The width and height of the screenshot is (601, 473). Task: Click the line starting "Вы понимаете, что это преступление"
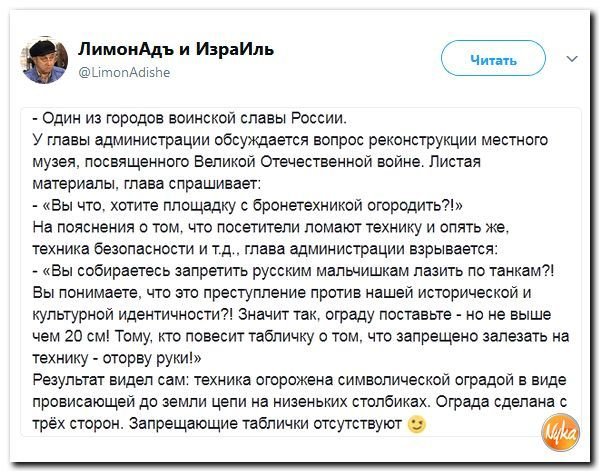click(282, 293)
